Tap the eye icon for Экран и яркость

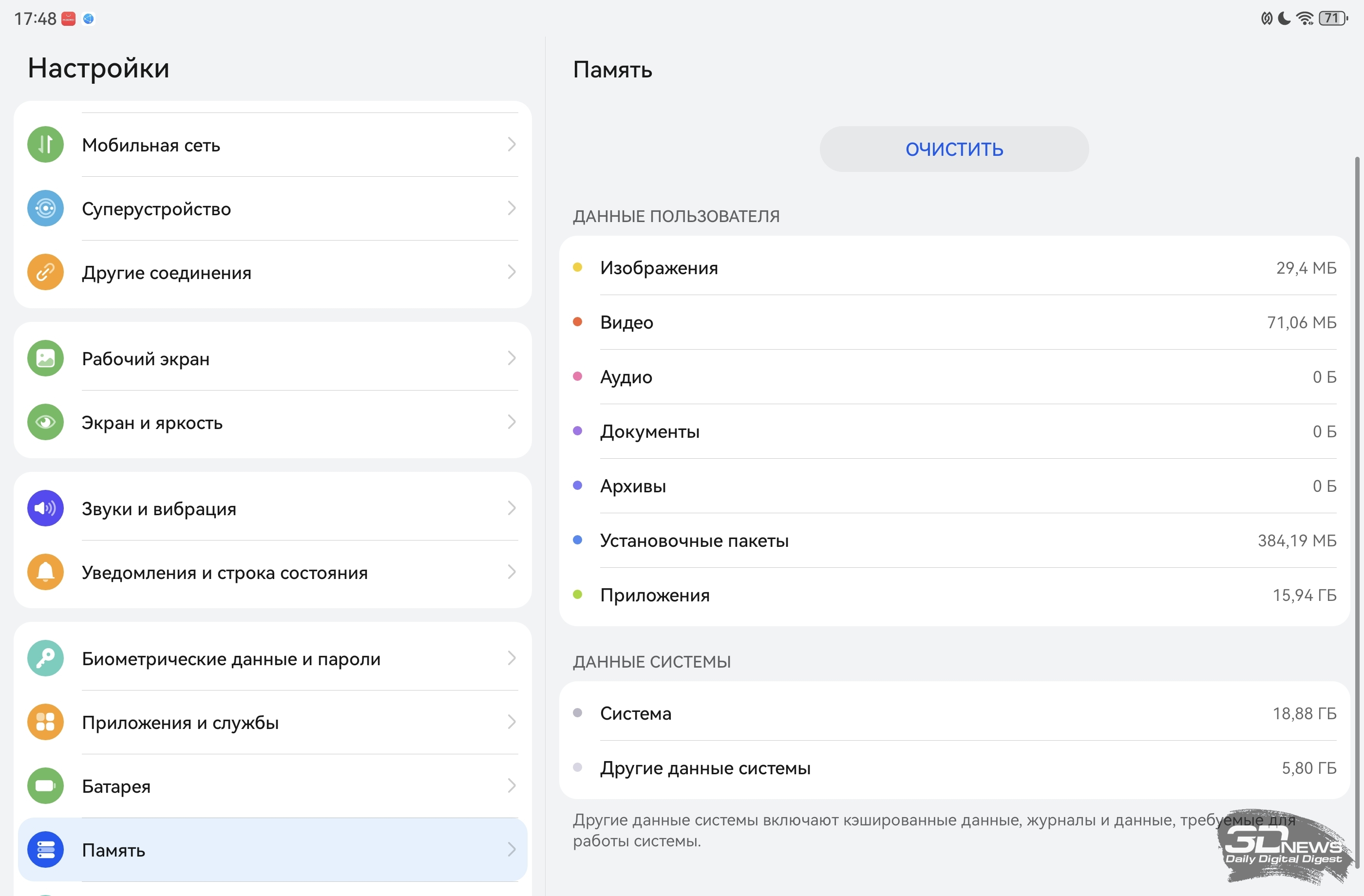tap(45, 422)
